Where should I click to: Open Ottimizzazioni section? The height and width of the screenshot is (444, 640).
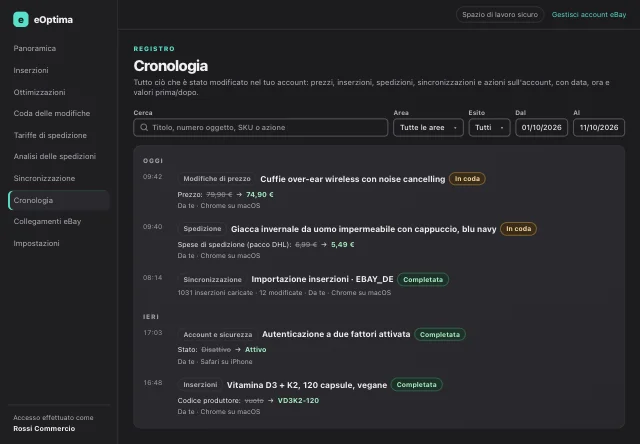pos(39,92)
